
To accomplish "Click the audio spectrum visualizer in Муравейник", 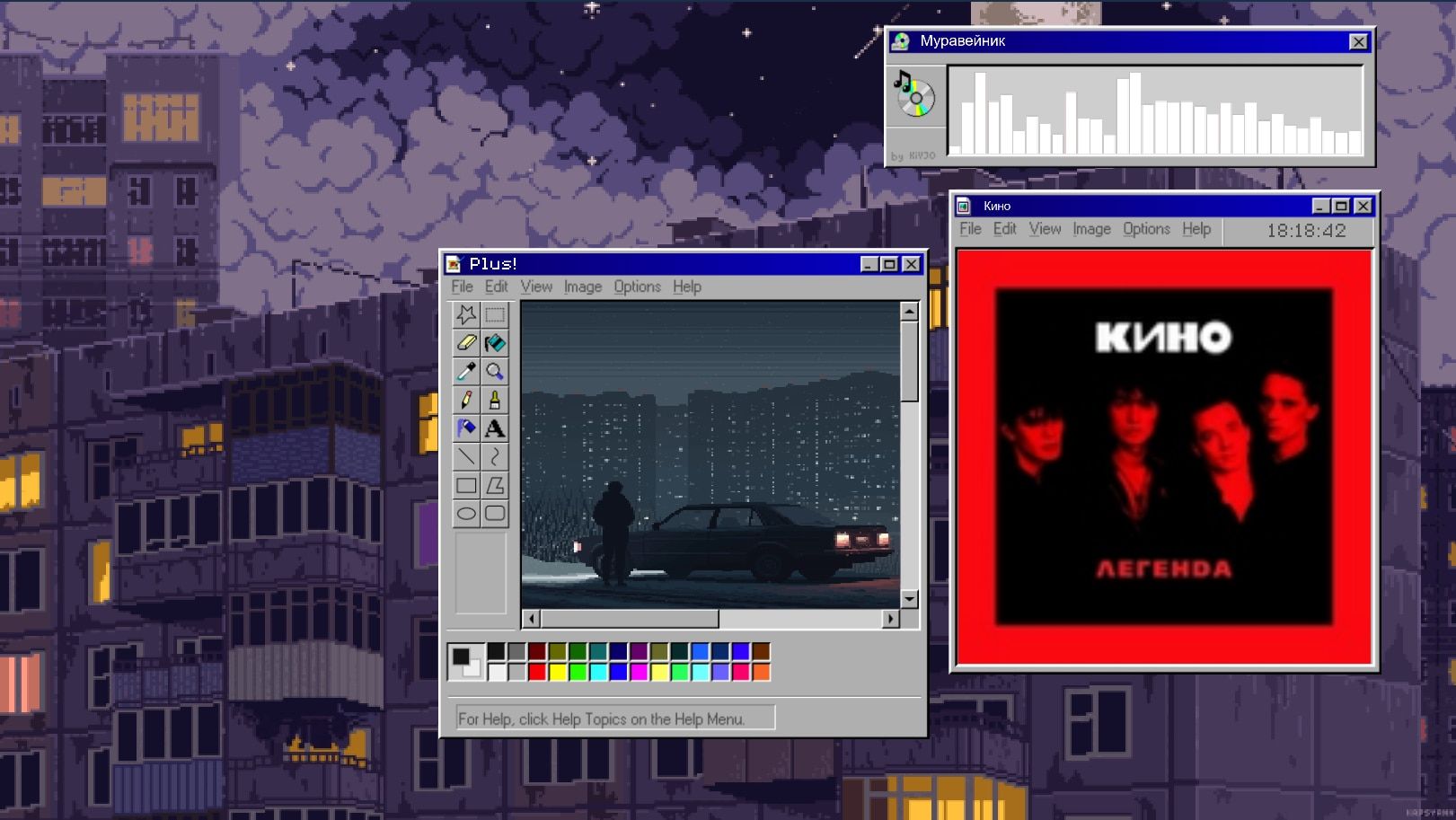I will click(1156, 111).
